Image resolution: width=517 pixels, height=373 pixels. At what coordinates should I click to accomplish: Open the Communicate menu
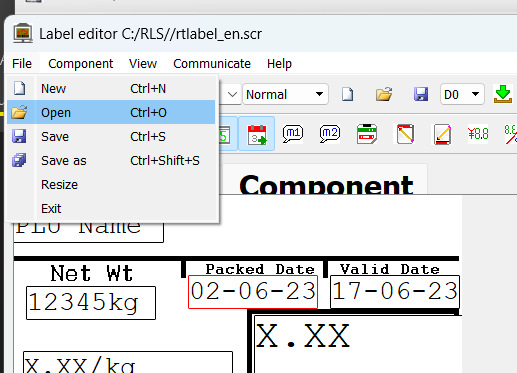pos(212,63)
